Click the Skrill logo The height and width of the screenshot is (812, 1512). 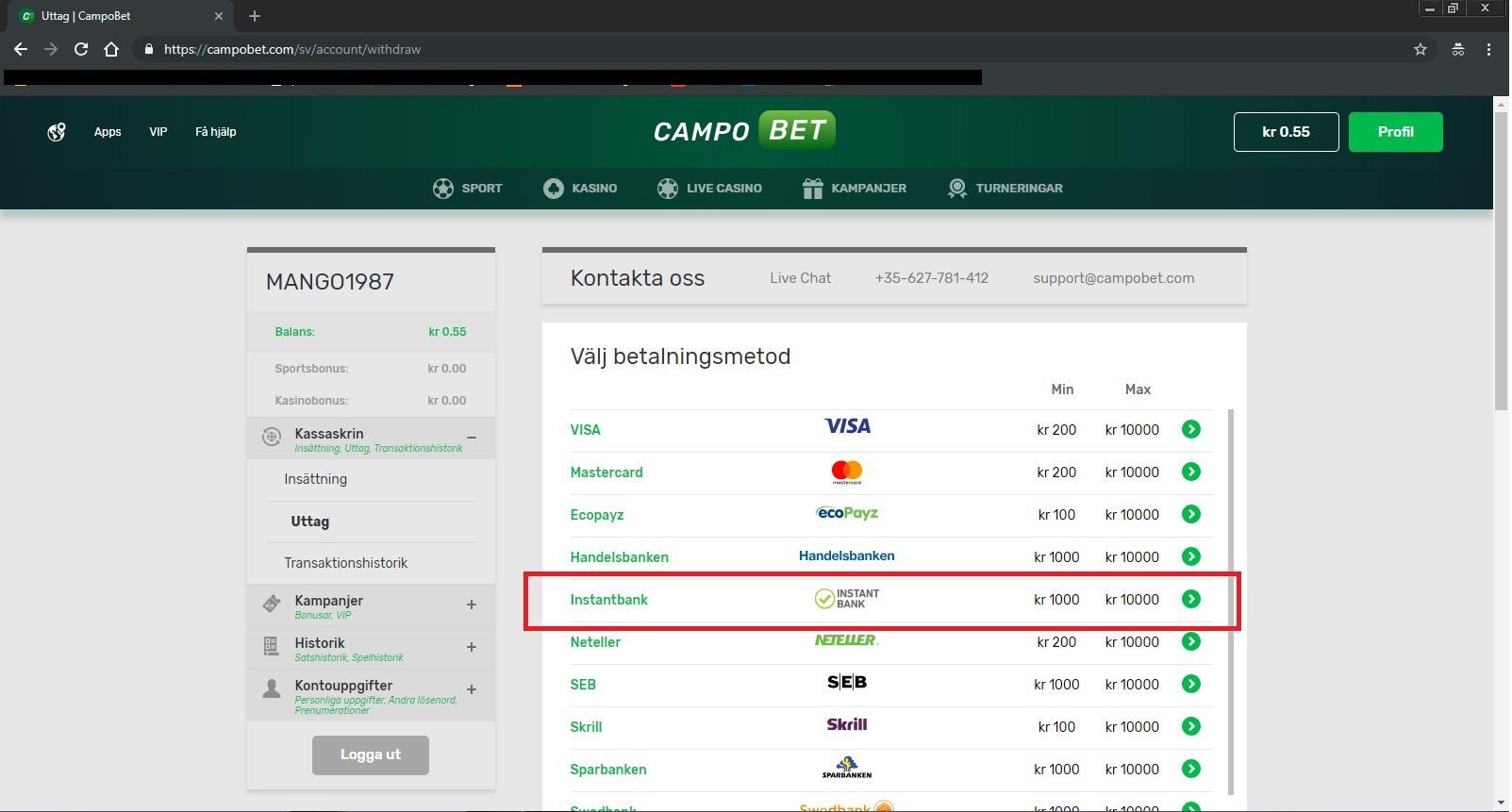(847, 724)
